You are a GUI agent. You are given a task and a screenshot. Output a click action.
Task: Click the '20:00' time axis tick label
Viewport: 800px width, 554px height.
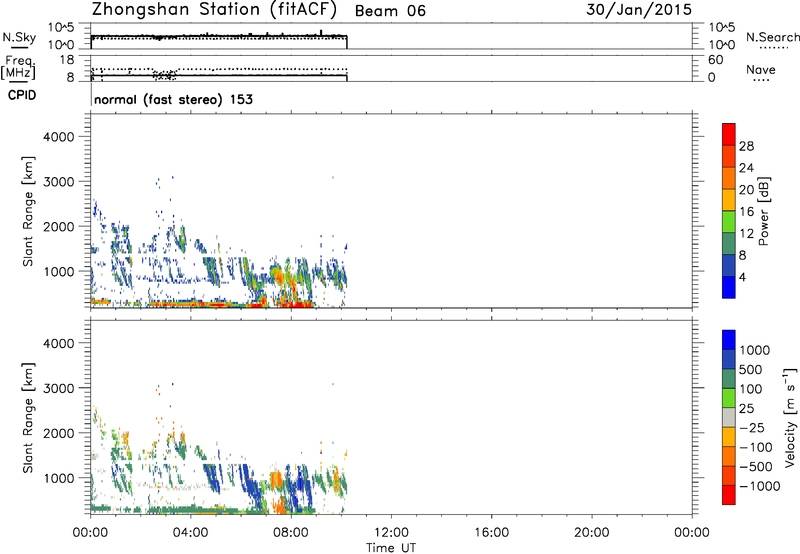pyautogui.click(x=591, y=533)
